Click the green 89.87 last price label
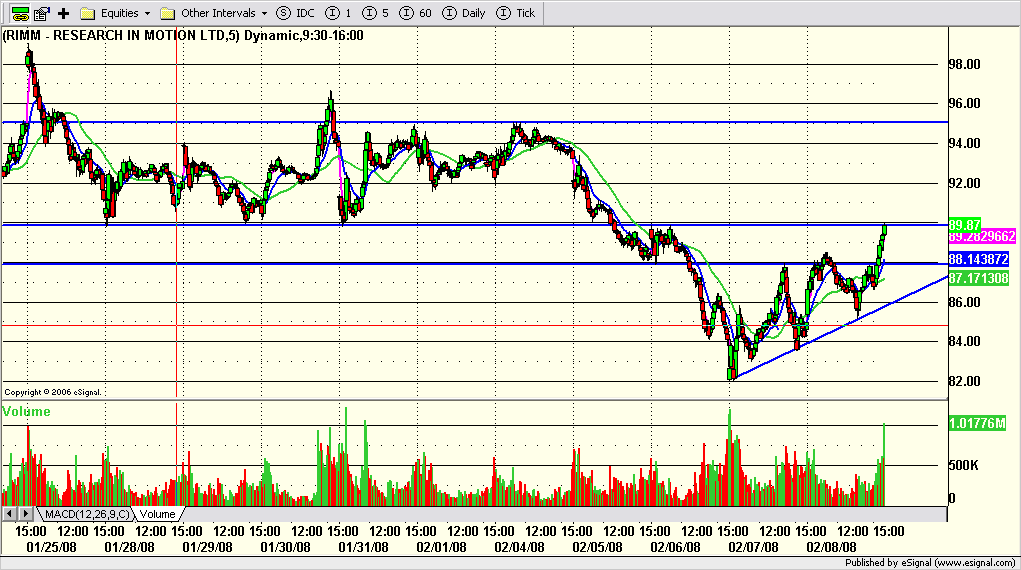Image resolution: width=1021 pixels, height=570 pixels. 965,225
